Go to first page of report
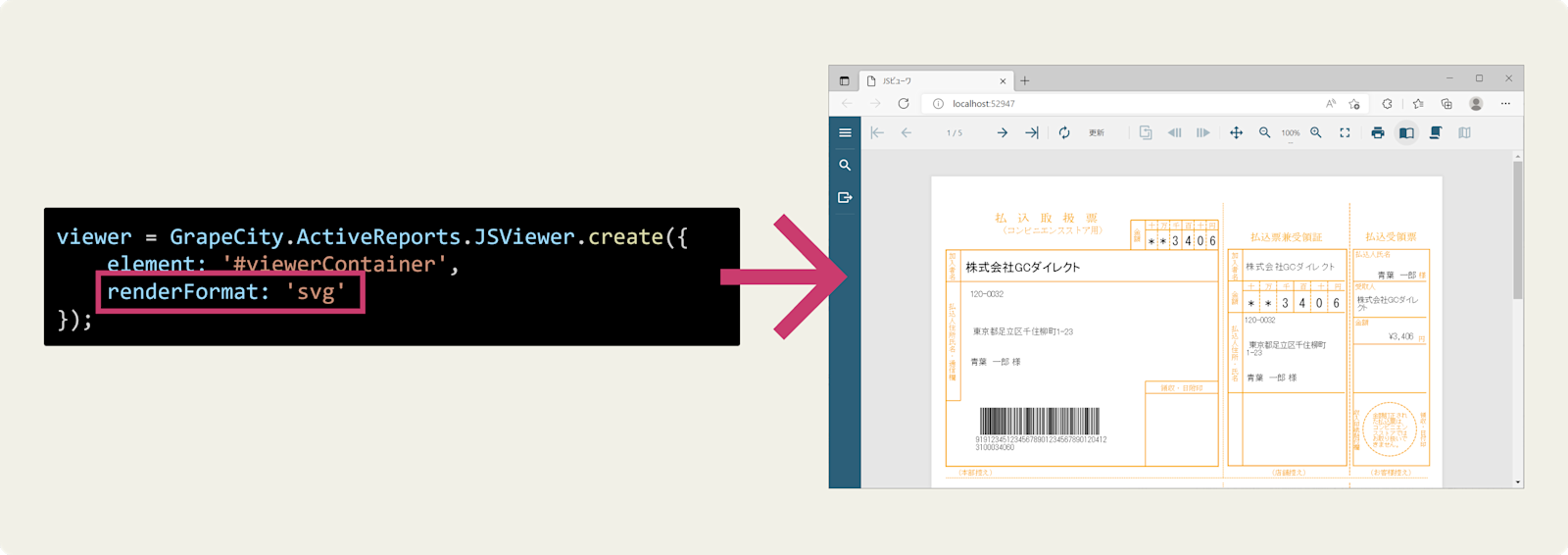 pos(877,133)
